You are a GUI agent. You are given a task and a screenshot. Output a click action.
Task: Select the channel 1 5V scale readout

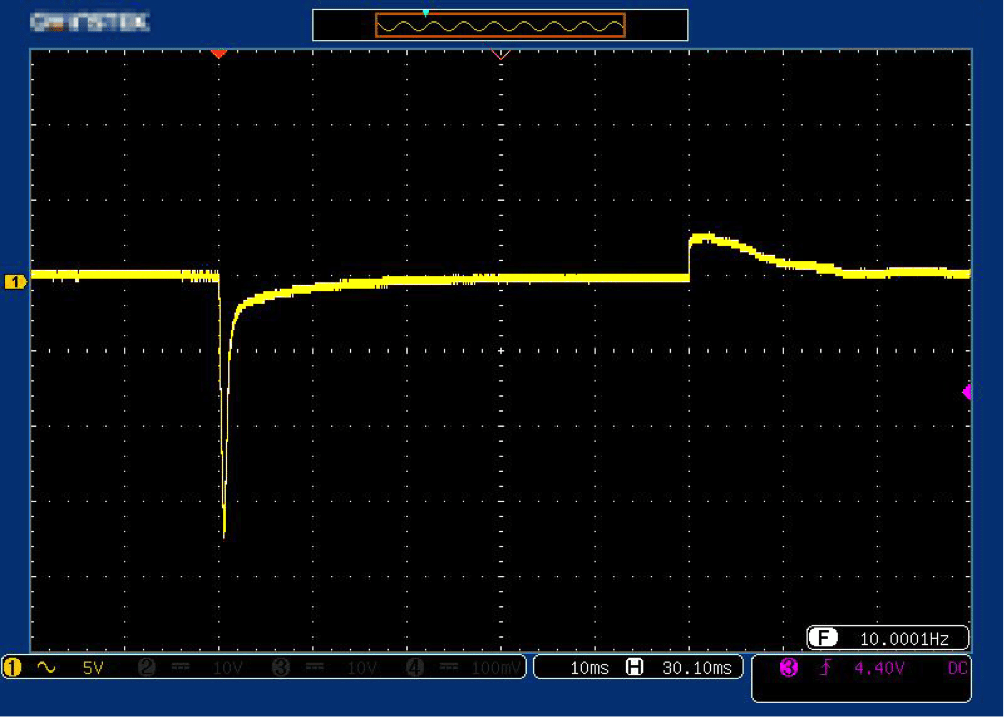(x=93, y=668)
